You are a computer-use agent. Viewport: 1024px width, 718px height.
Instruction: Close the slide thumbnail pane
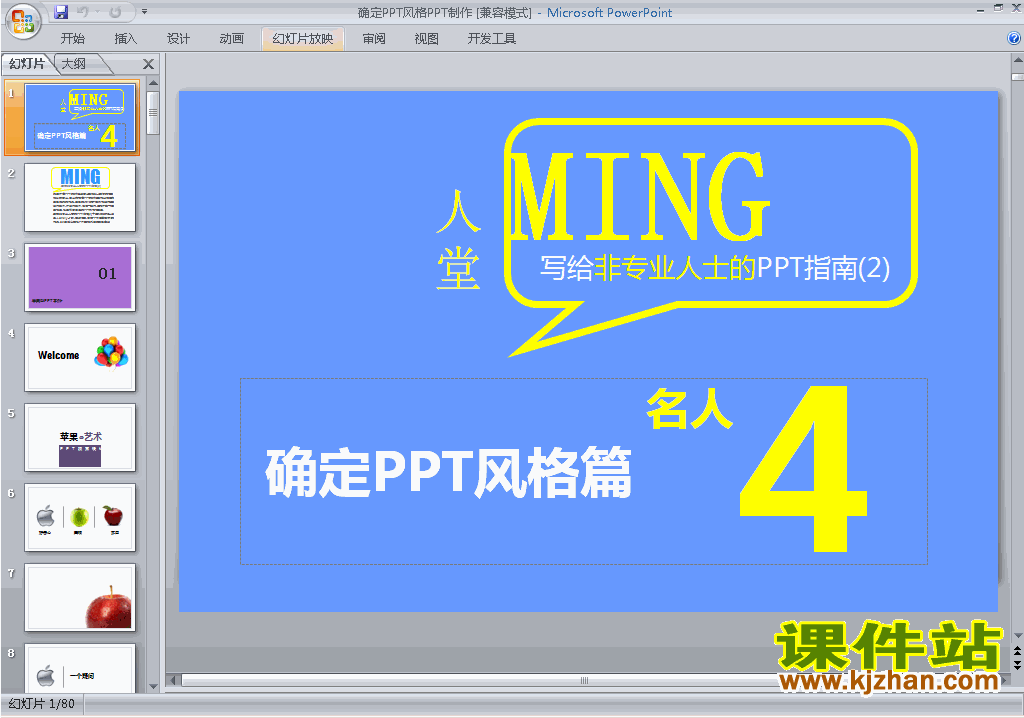tap(148, 64)
